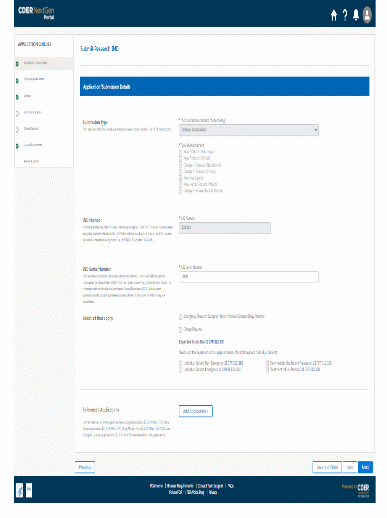Screen dimensions: 387x518
Task: Open the FDA Voice Blog footer link
Action: pos(195,492)
